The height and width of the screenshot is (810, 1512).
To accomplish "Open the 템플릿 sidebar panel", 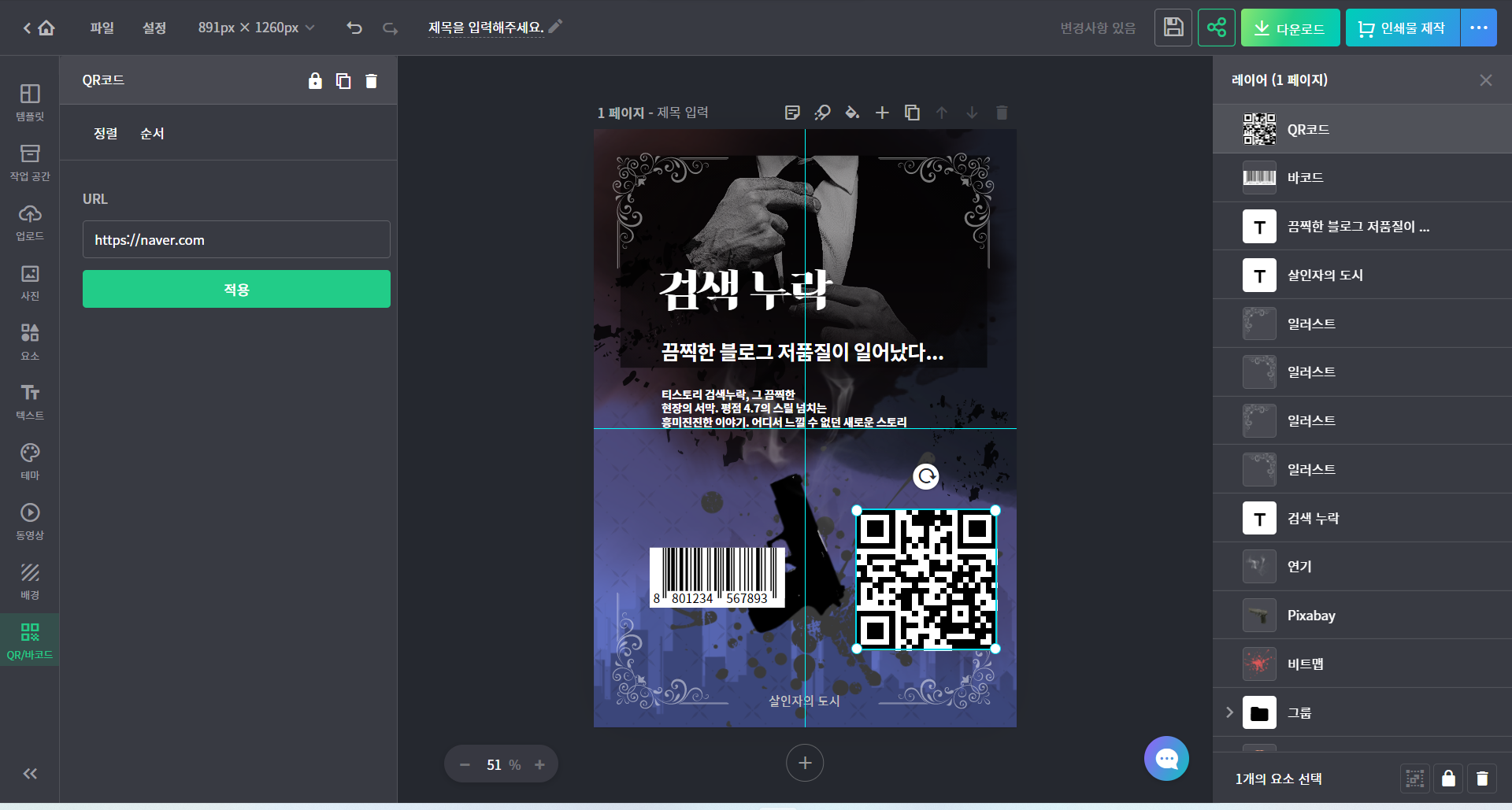I will 30,102.
